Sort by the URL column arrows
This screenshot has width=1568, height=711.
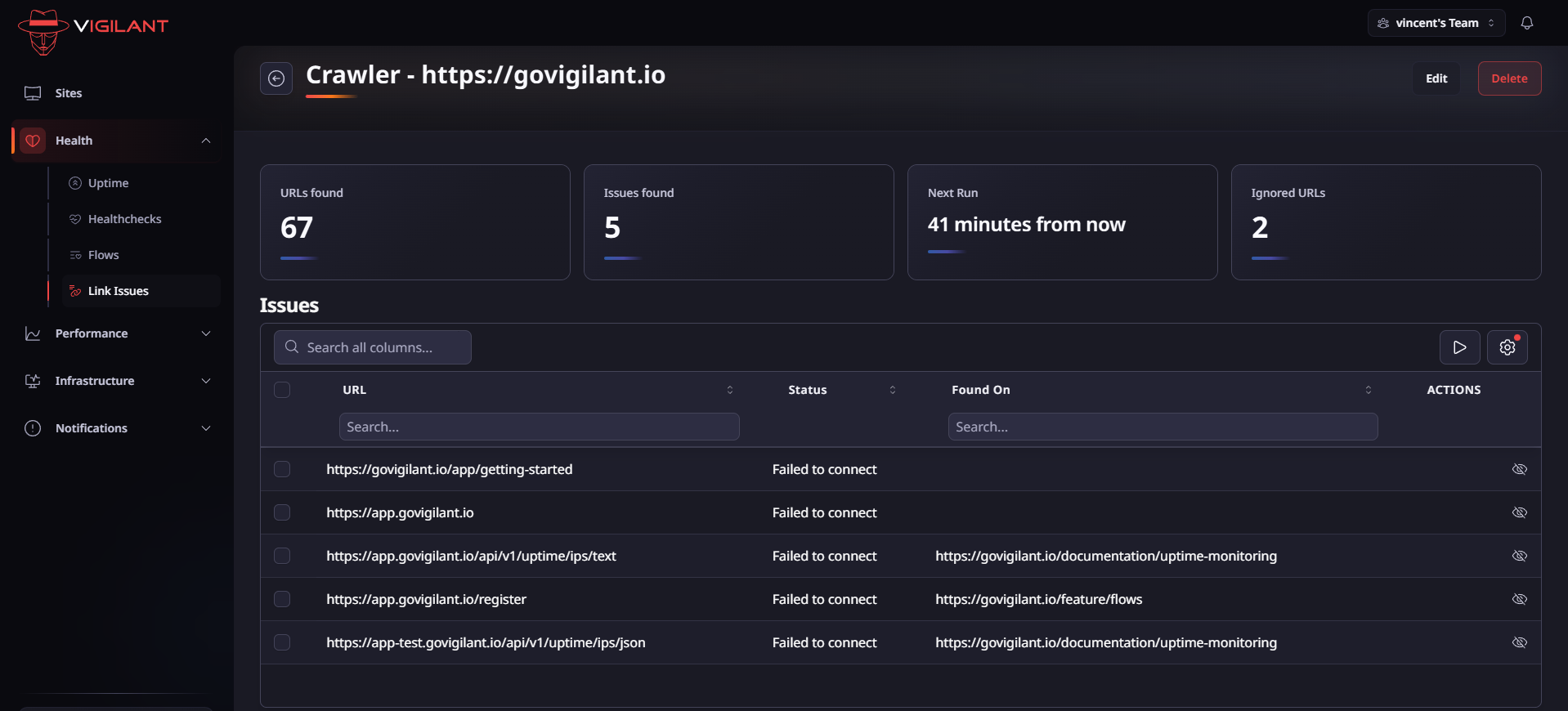point(730,390)
